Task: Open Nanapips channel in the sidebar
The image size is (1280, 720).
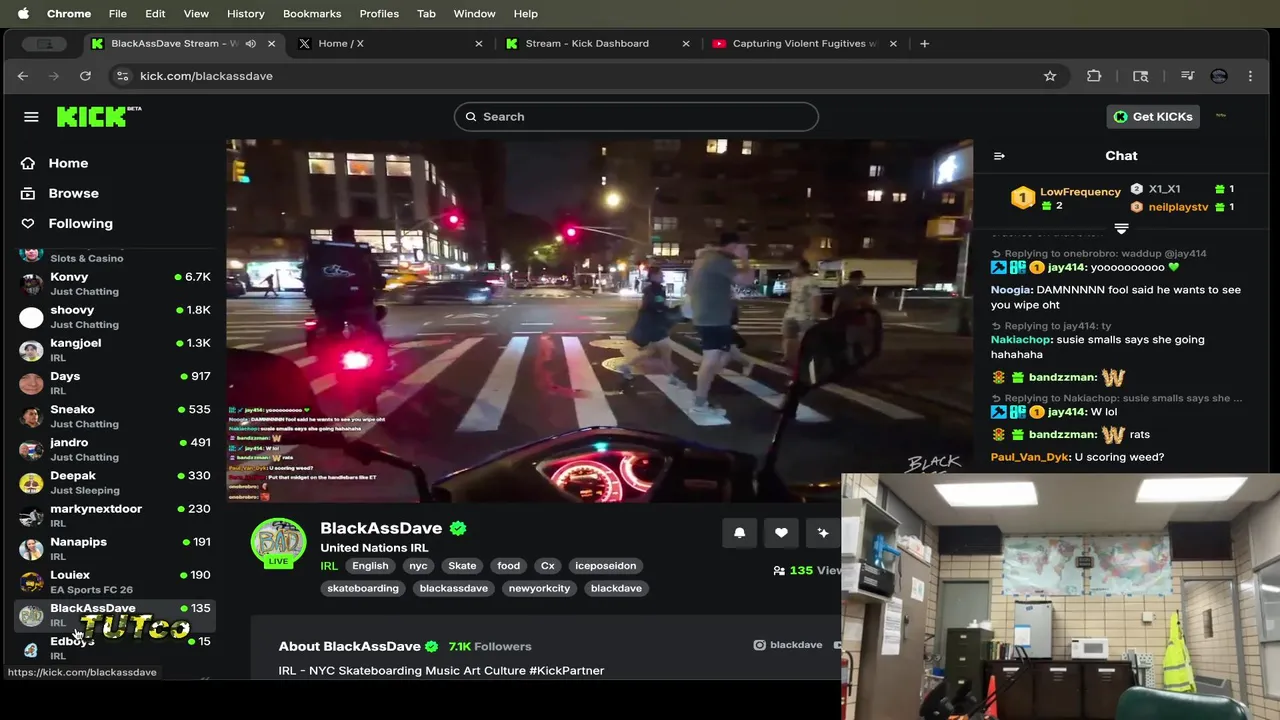Action: click(x=115, y=548)
